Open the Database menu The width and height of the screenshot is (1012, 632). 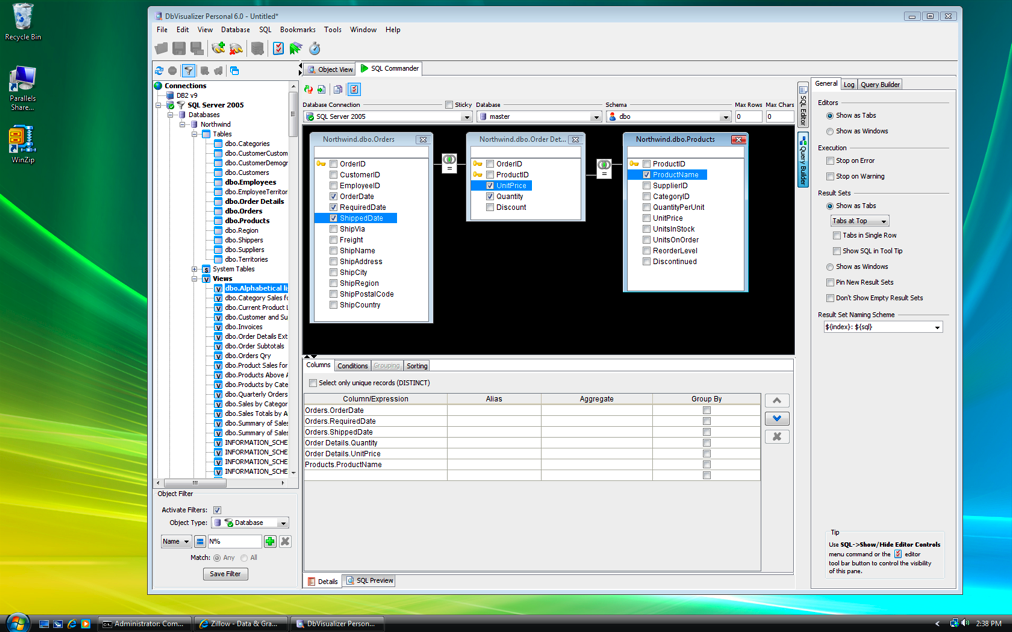click(236, 30)
